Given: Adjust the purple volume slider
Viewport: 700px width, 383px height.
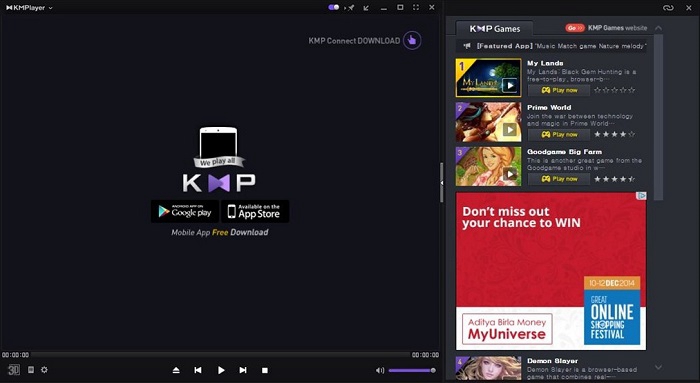Looking at the screenshot, I should (412, 370).
